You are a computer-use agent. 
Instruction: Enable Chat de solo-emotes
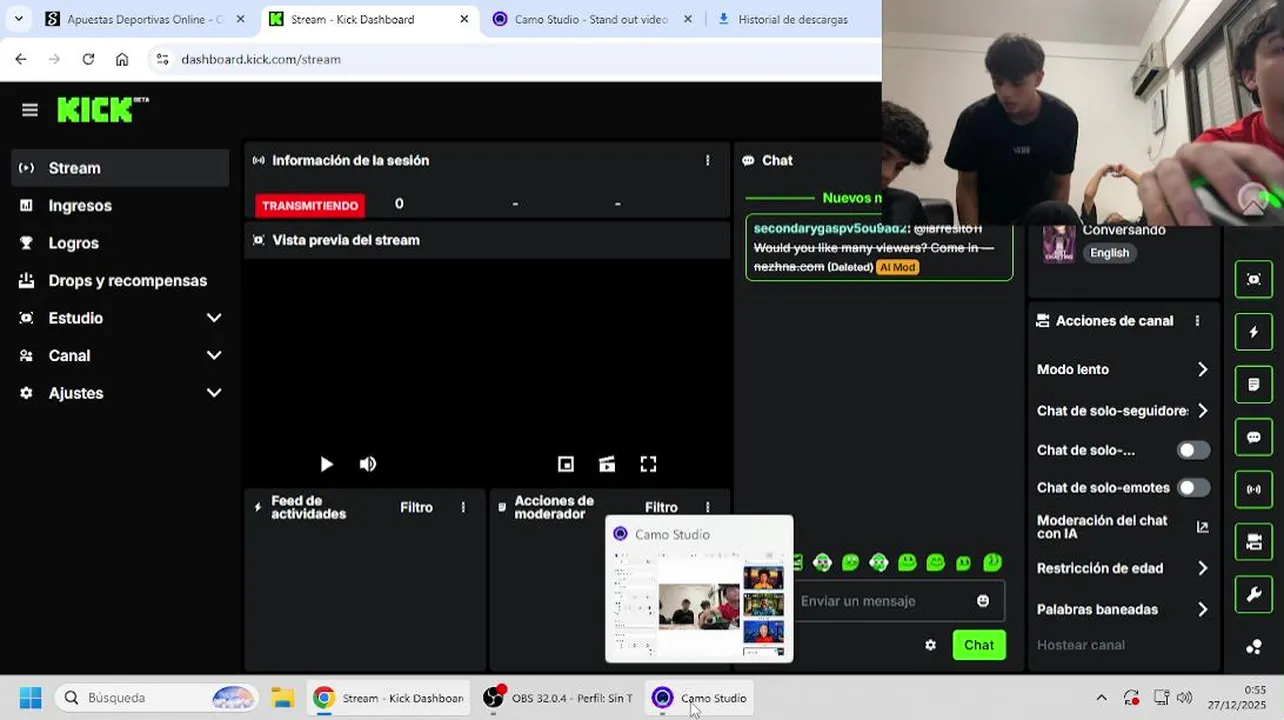(x=1193, y=488)
